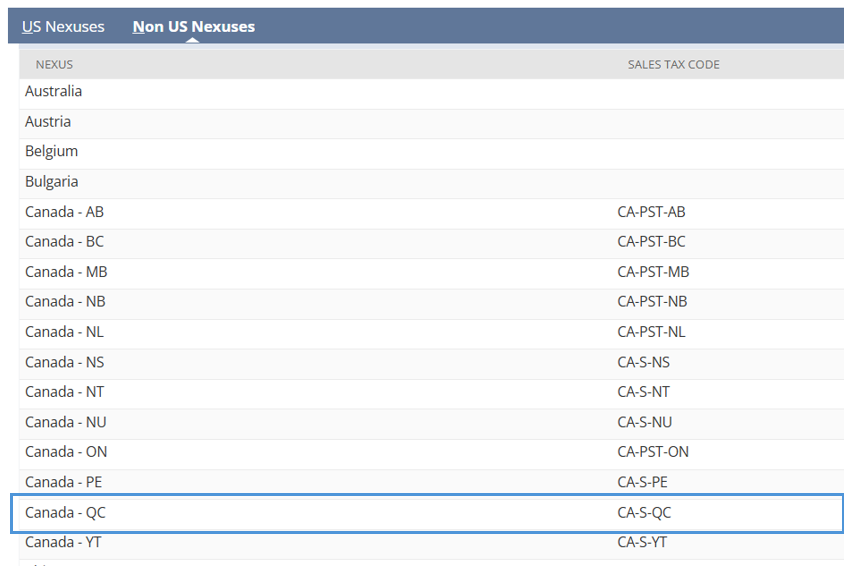
Task: Click the CA-S-PE sales tax code
Action: click(x=642, y=482)
